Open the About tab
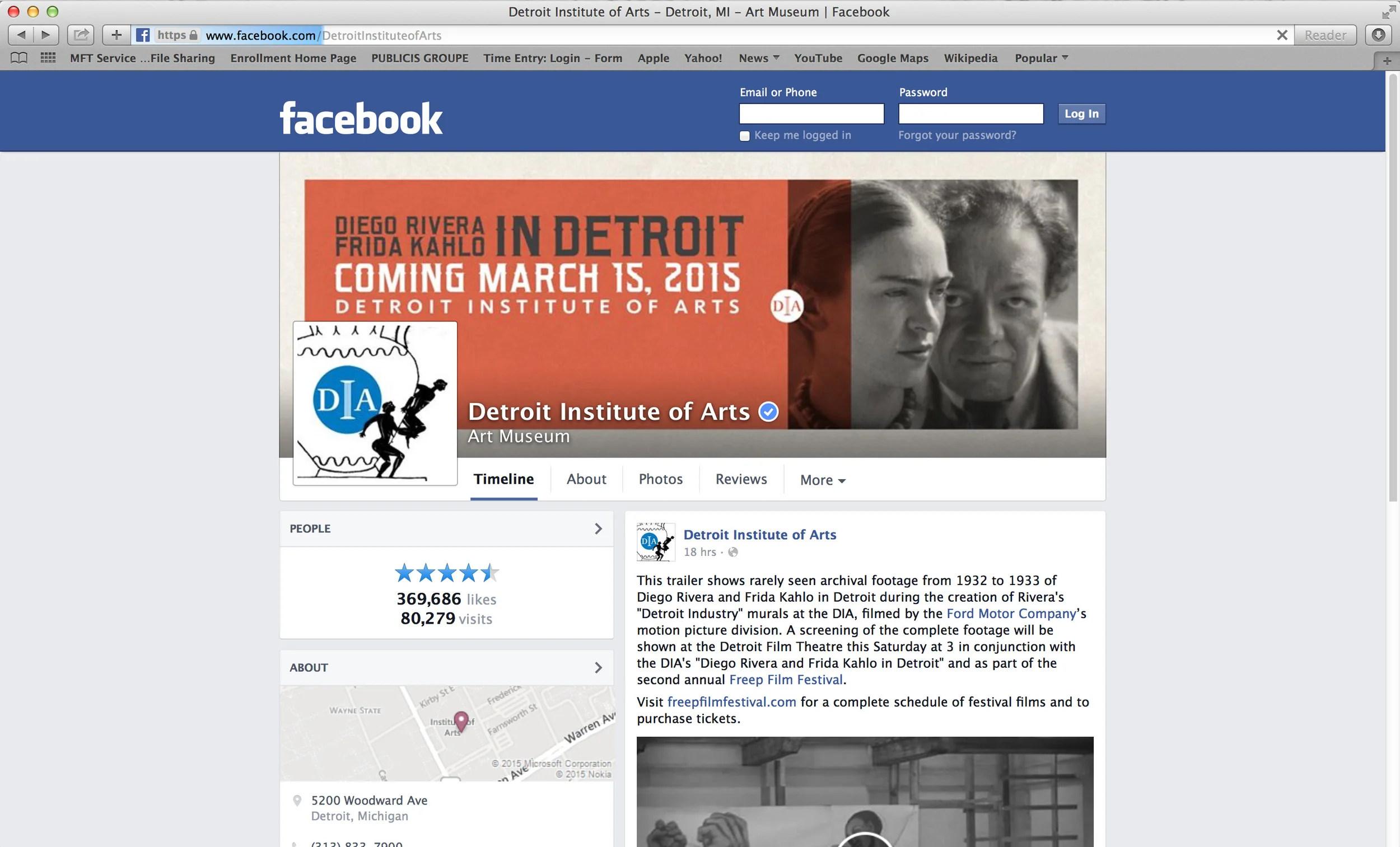The height and width of the screenshot is (847, 1400). click(x=586, y=479)
